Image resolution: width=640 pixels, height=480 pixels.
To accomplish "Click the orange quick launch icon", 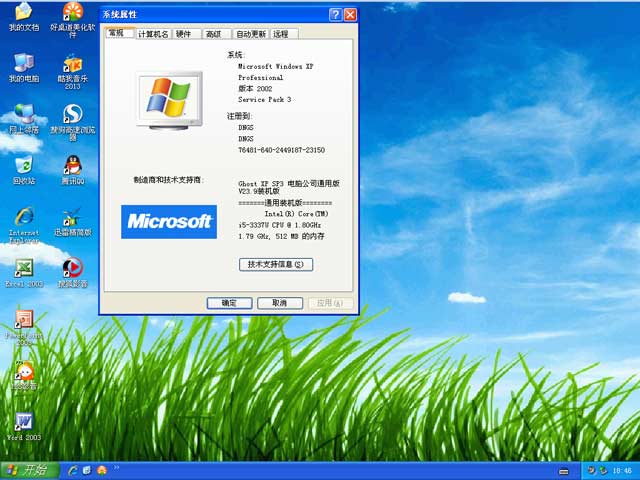I will click(102, 470).
